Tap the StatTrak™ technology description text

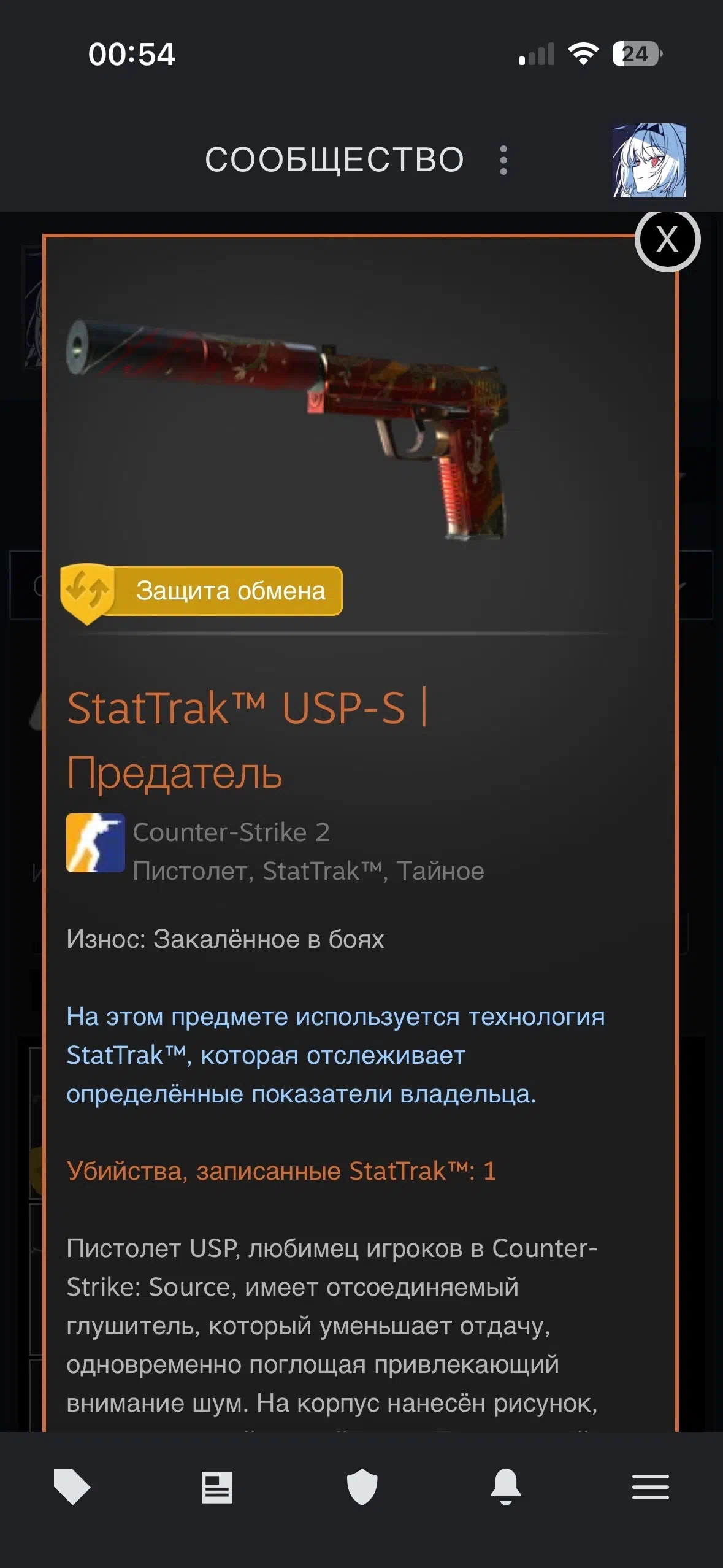(335, 1055)
